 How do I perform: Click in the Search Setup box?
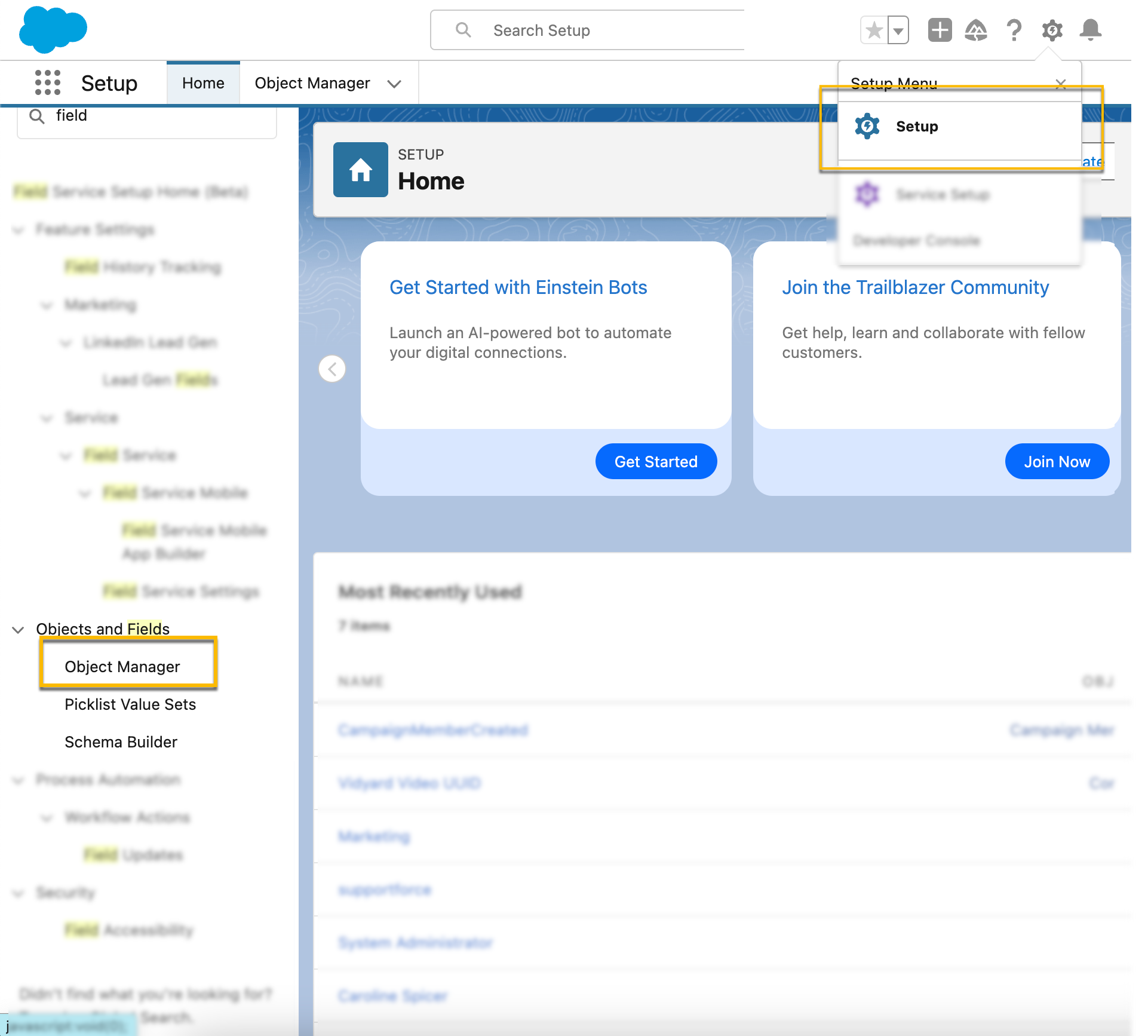click(588, 30)
